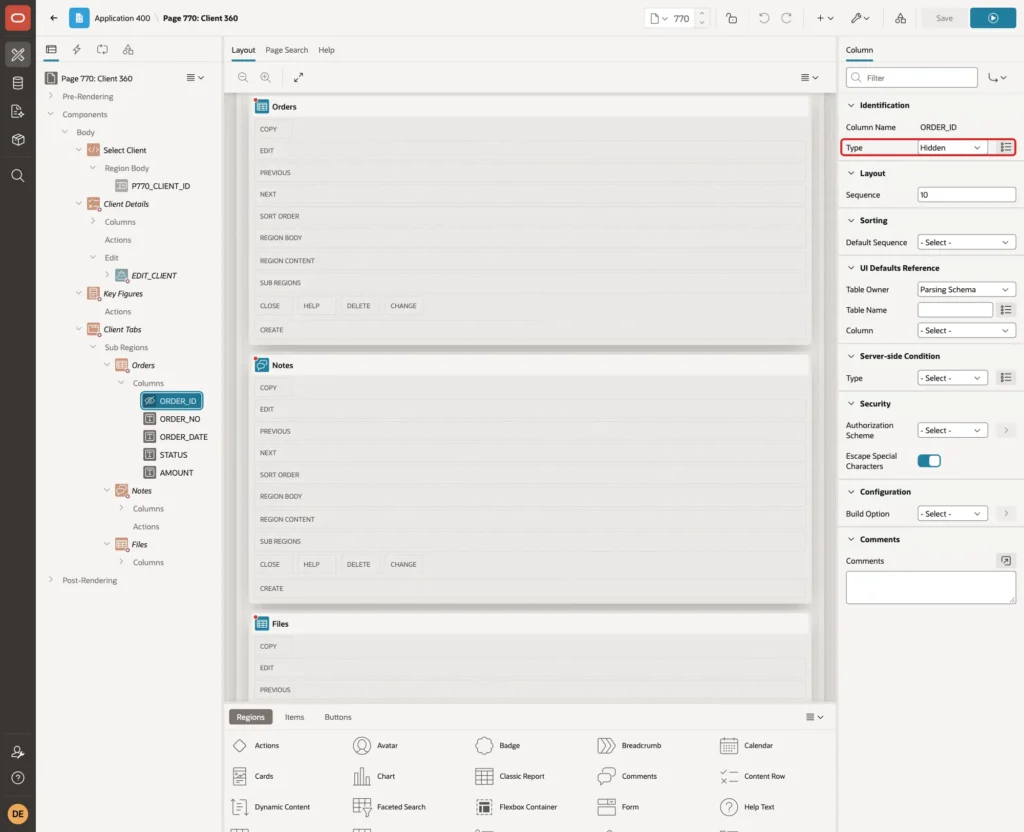Viewport: 1024px width, 832px height.
Task: Click the Save button
Action: click(944, 18)
